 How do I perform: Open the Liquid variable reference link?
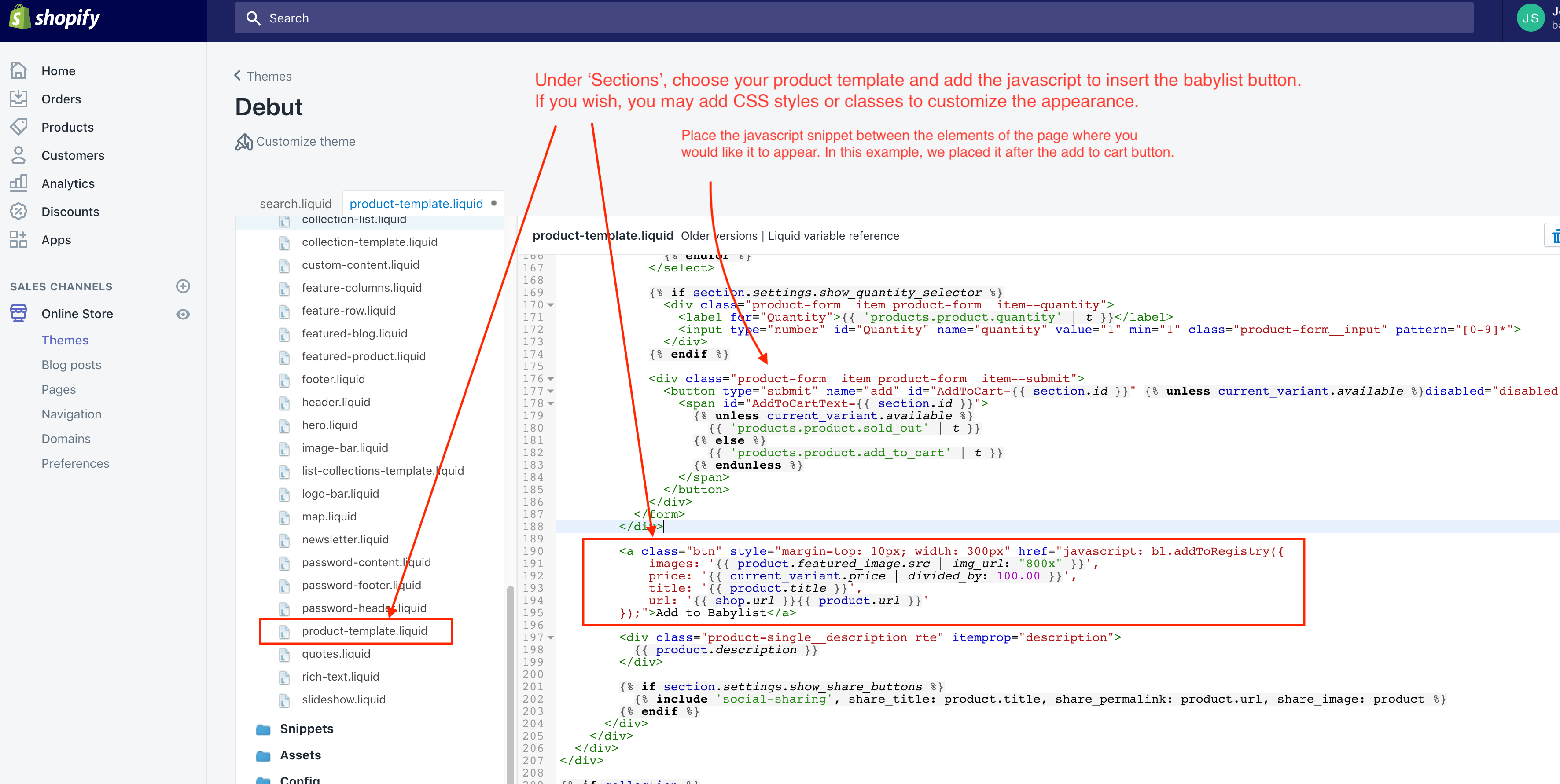coord(833,235)
